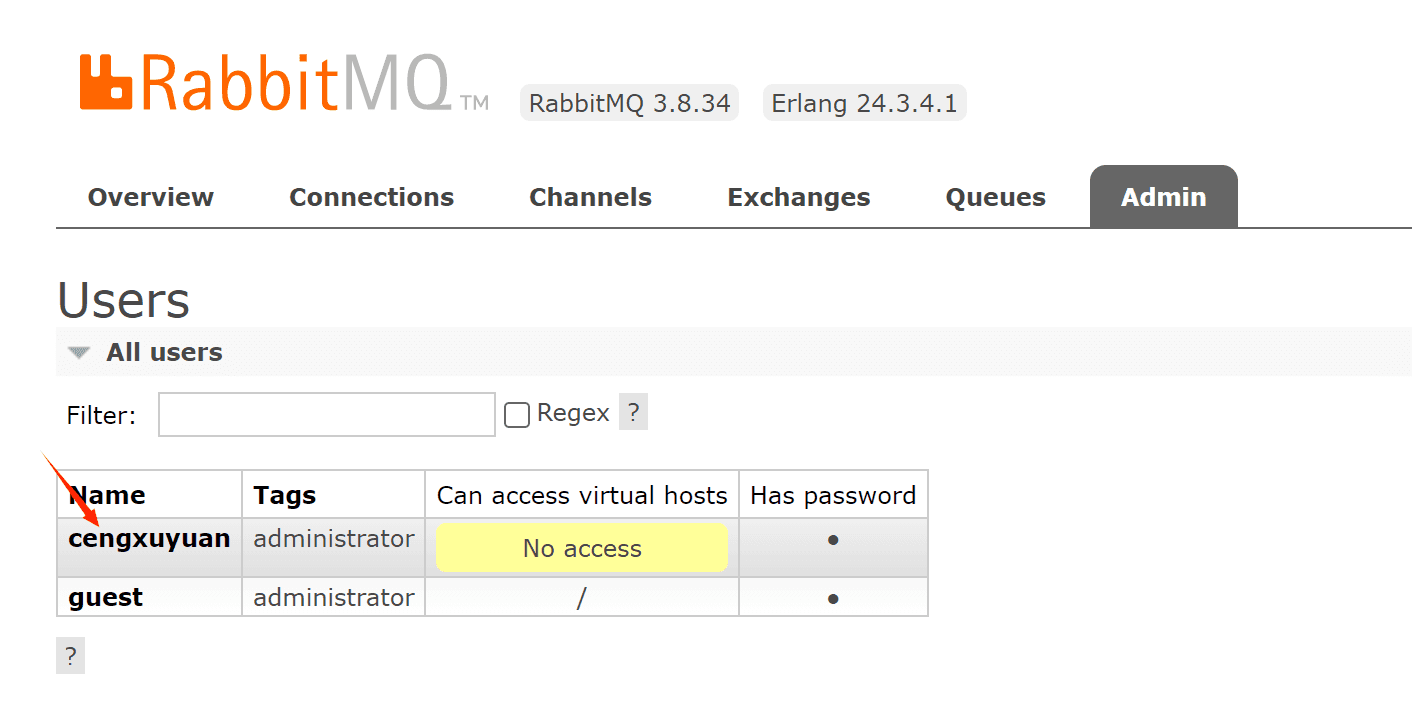
Task: Enable the Regex checkbox
Action: (x=517, y=415)
